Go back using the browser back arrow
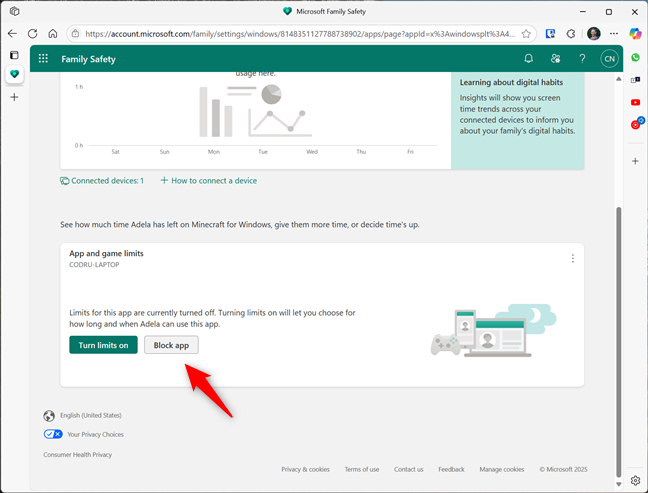The width and height of the screenshot is (648, 493). 12,34
